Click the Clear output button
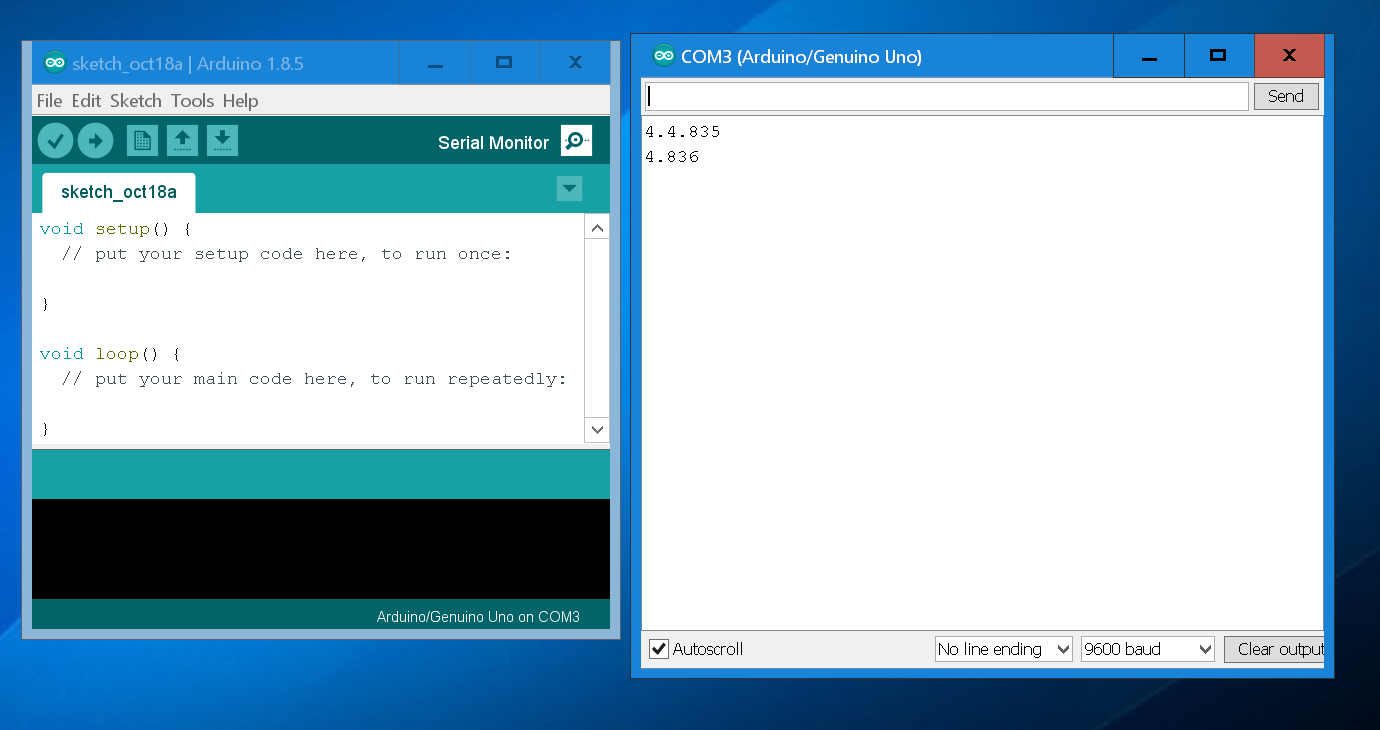 coord(1276,649)
